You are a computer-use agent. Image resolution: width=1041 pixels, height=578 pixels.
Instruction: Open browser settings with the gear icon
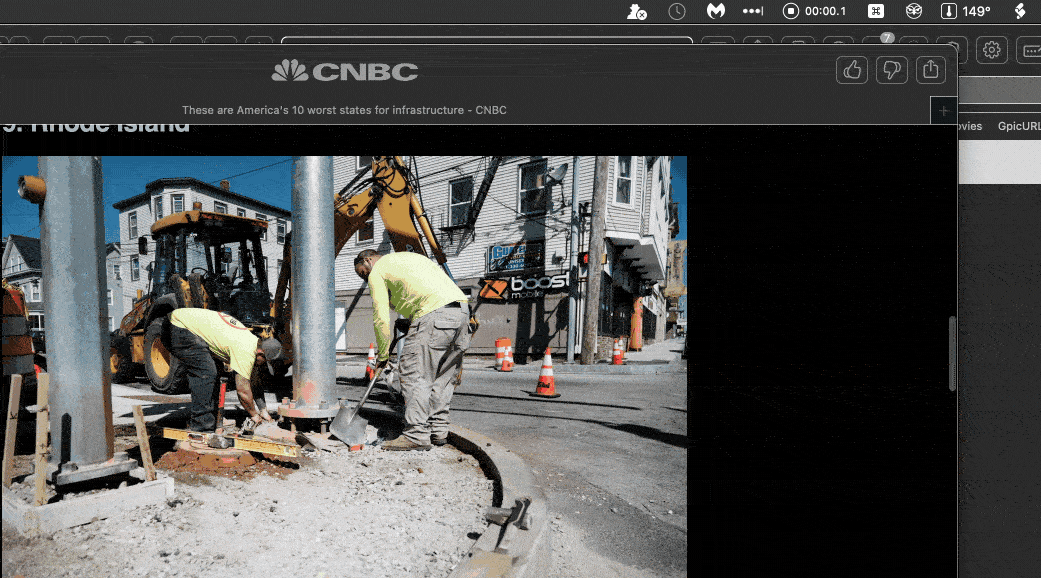point(991,49)
